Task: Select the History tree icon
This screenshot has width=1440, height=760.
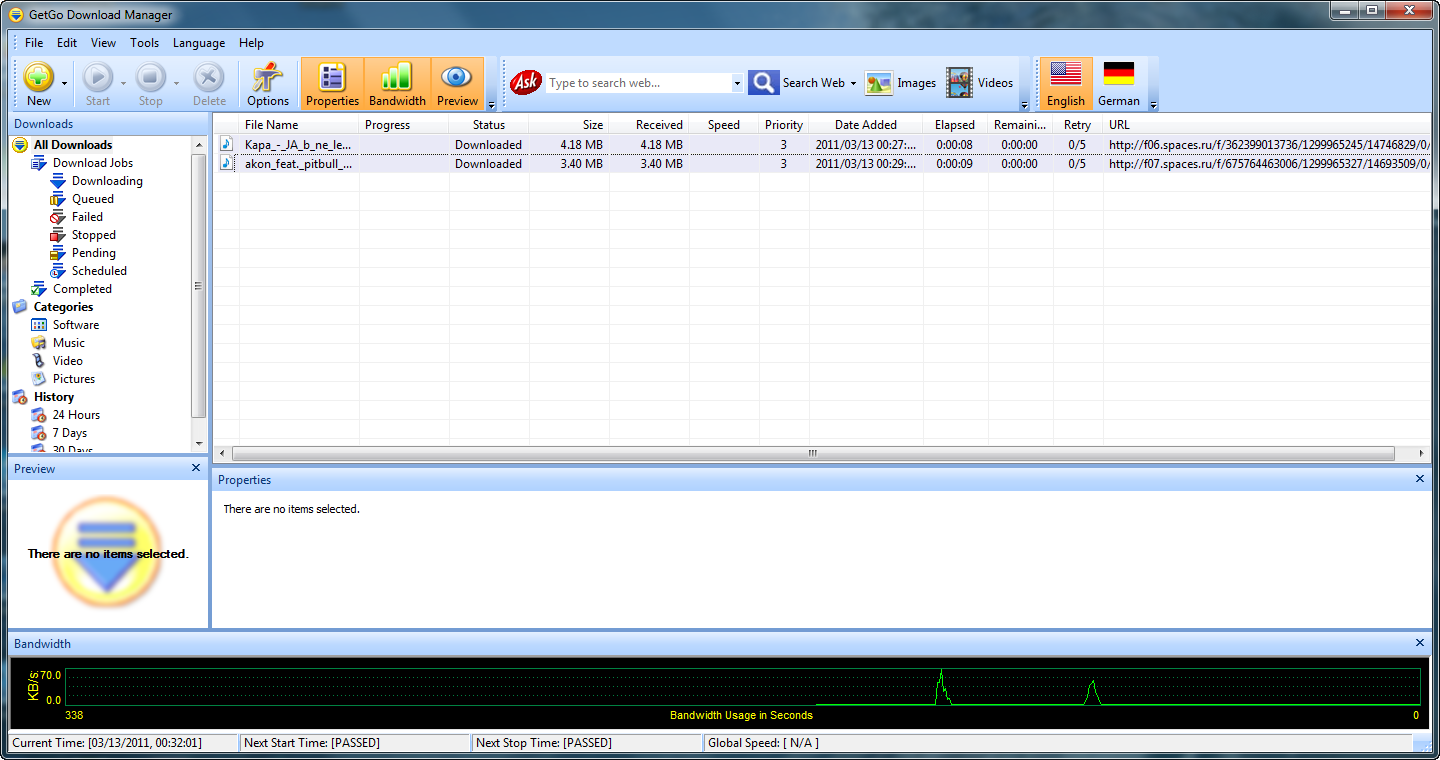Action: (20, 397)
